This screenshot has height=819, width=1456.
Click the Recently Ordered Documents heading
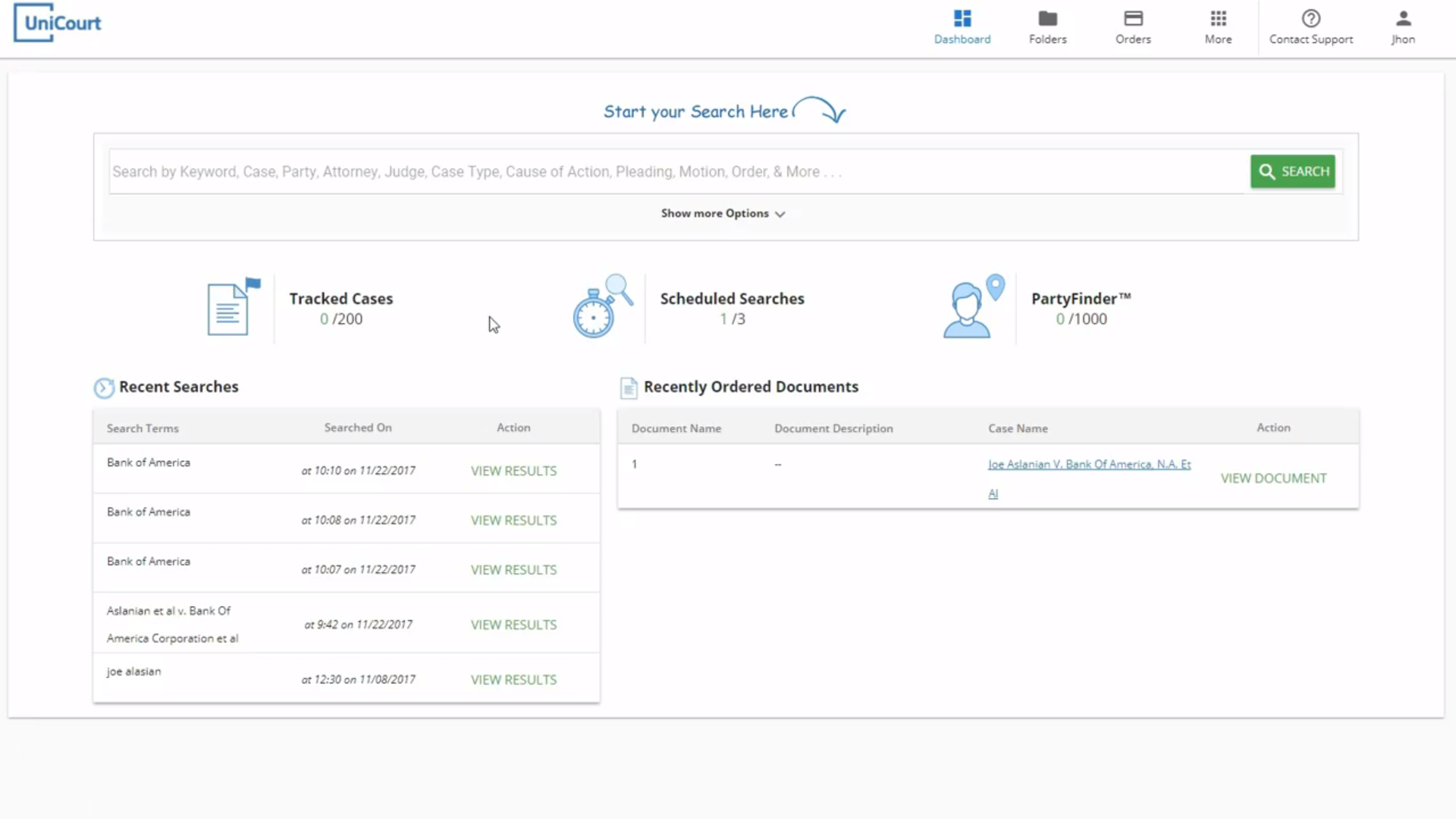(751, 387)
